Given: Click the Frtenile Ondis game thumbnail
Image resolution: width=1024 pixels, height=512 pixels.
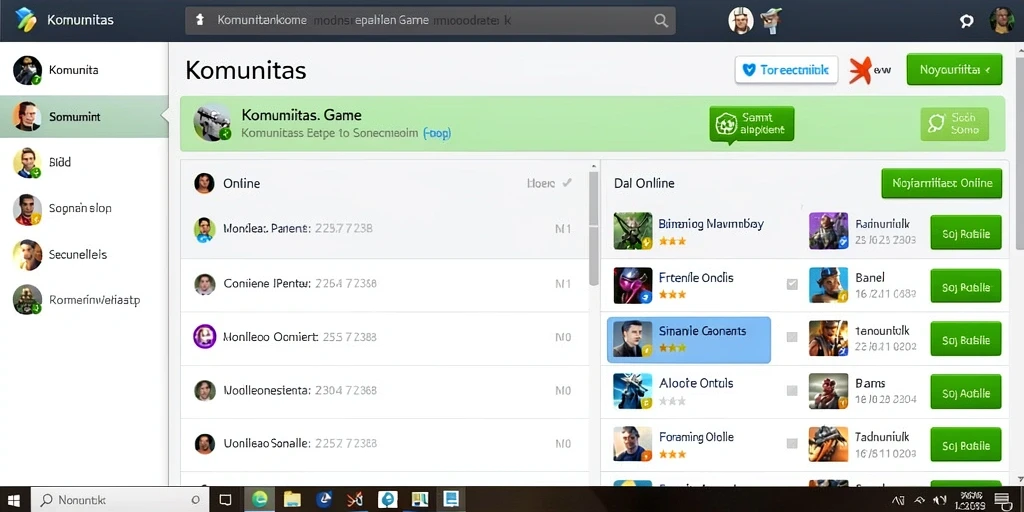Looking at the screenshot, I should (633, 285).
